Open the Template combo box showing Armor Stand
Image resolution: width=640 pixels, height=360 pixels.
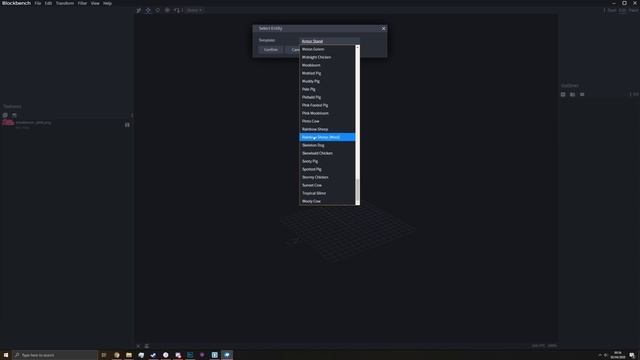pyautogui.click(x=329, y=41)
